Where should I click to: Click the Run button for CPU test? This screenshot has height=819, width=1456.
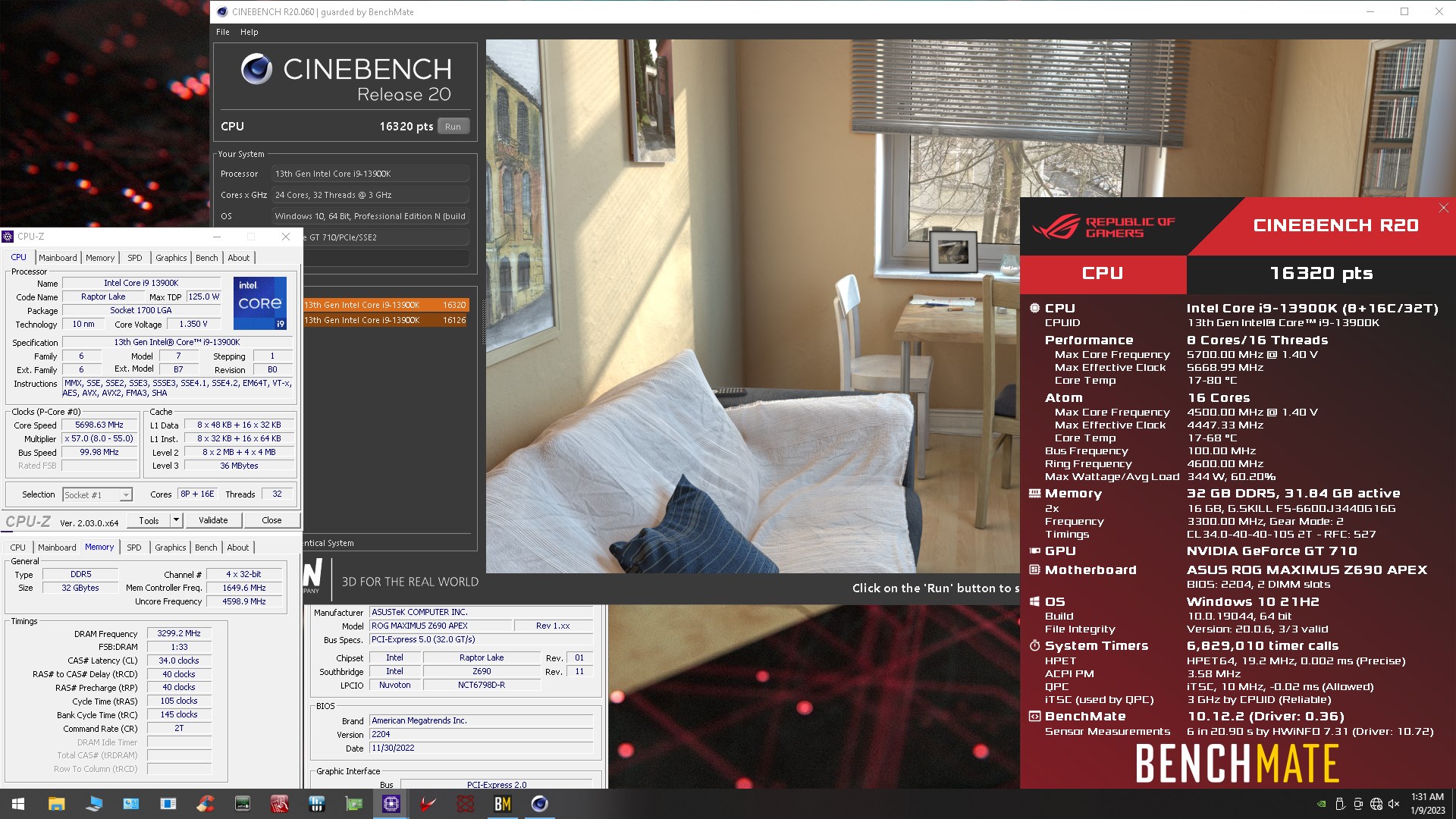(x=453, y=127)
